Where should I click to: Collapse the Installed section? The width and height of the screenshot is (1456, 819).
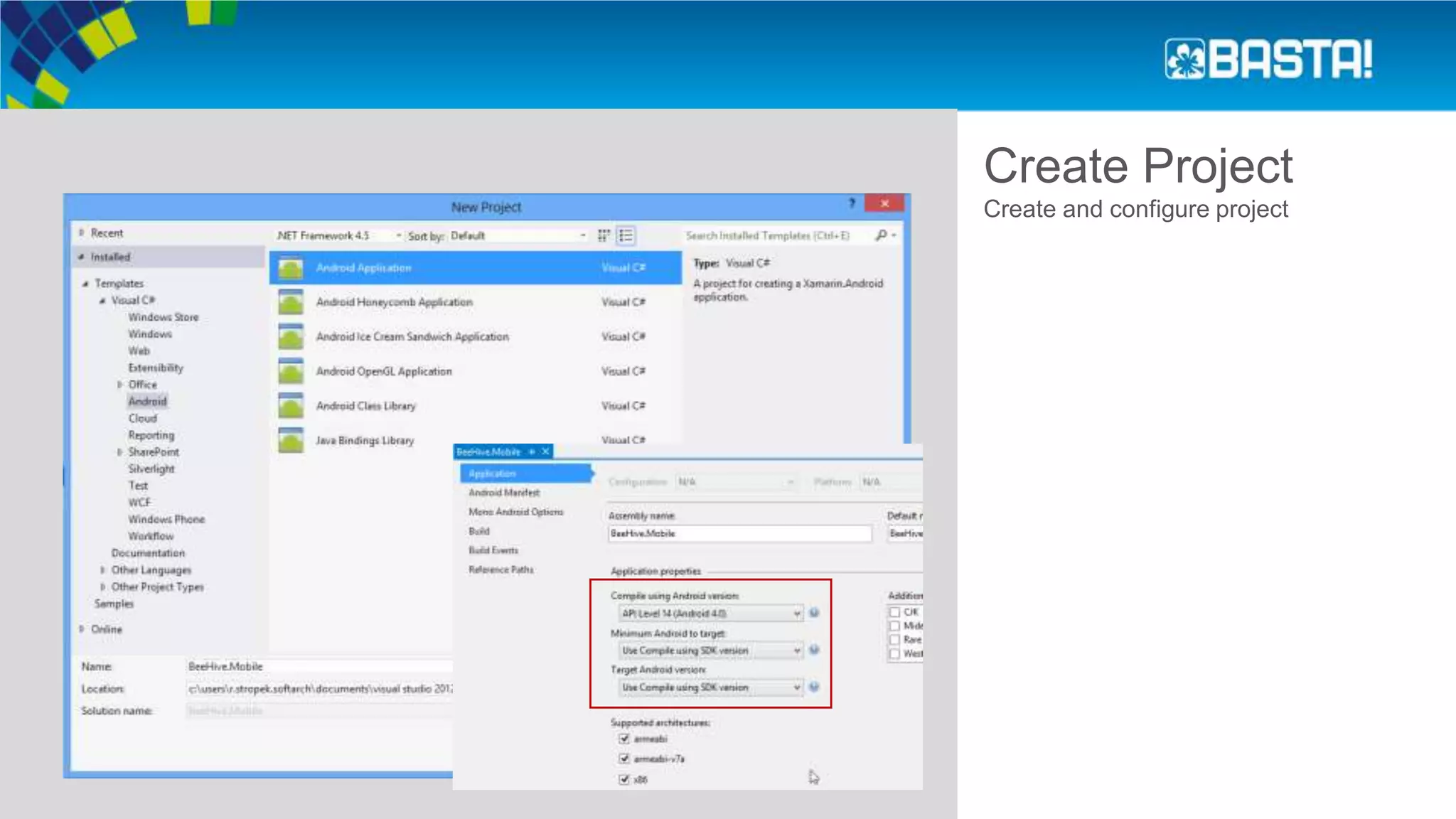pos(82,257)
